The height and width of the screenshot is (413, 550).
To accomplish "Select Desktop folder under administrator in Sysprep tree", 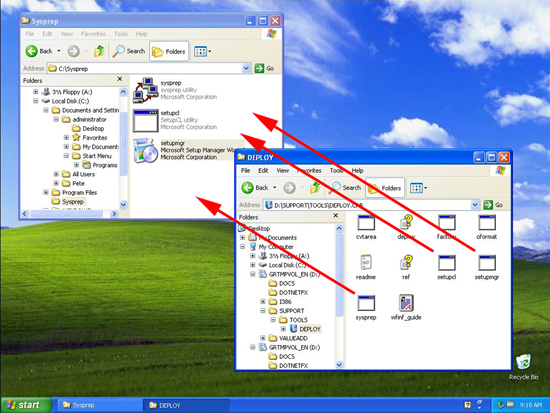I will tap(88, 128).
